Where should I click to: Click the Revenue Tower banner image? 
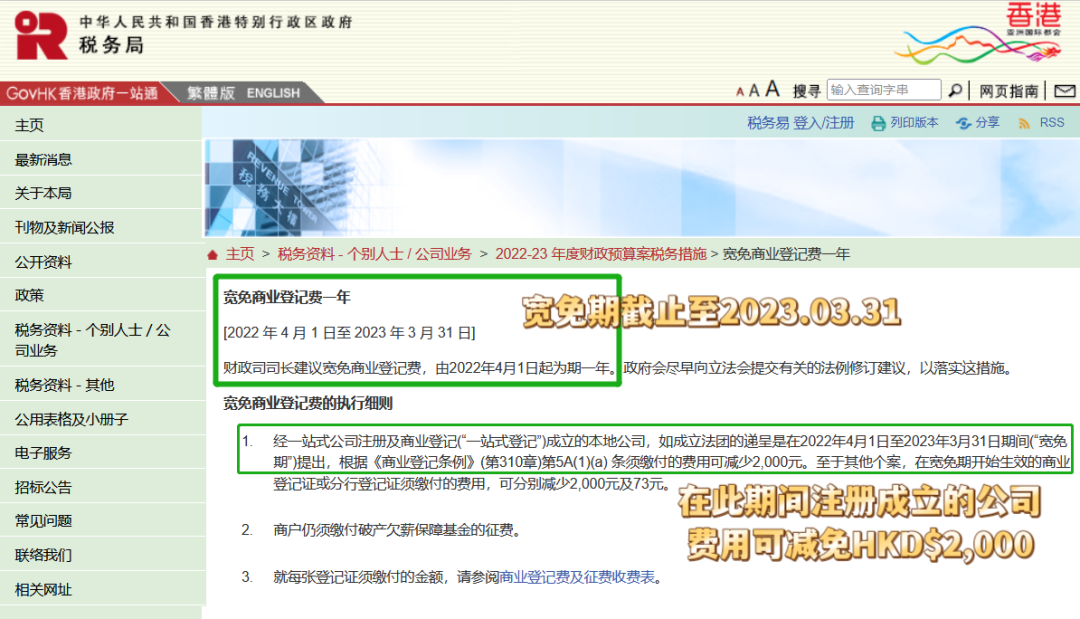click(641, 188)
